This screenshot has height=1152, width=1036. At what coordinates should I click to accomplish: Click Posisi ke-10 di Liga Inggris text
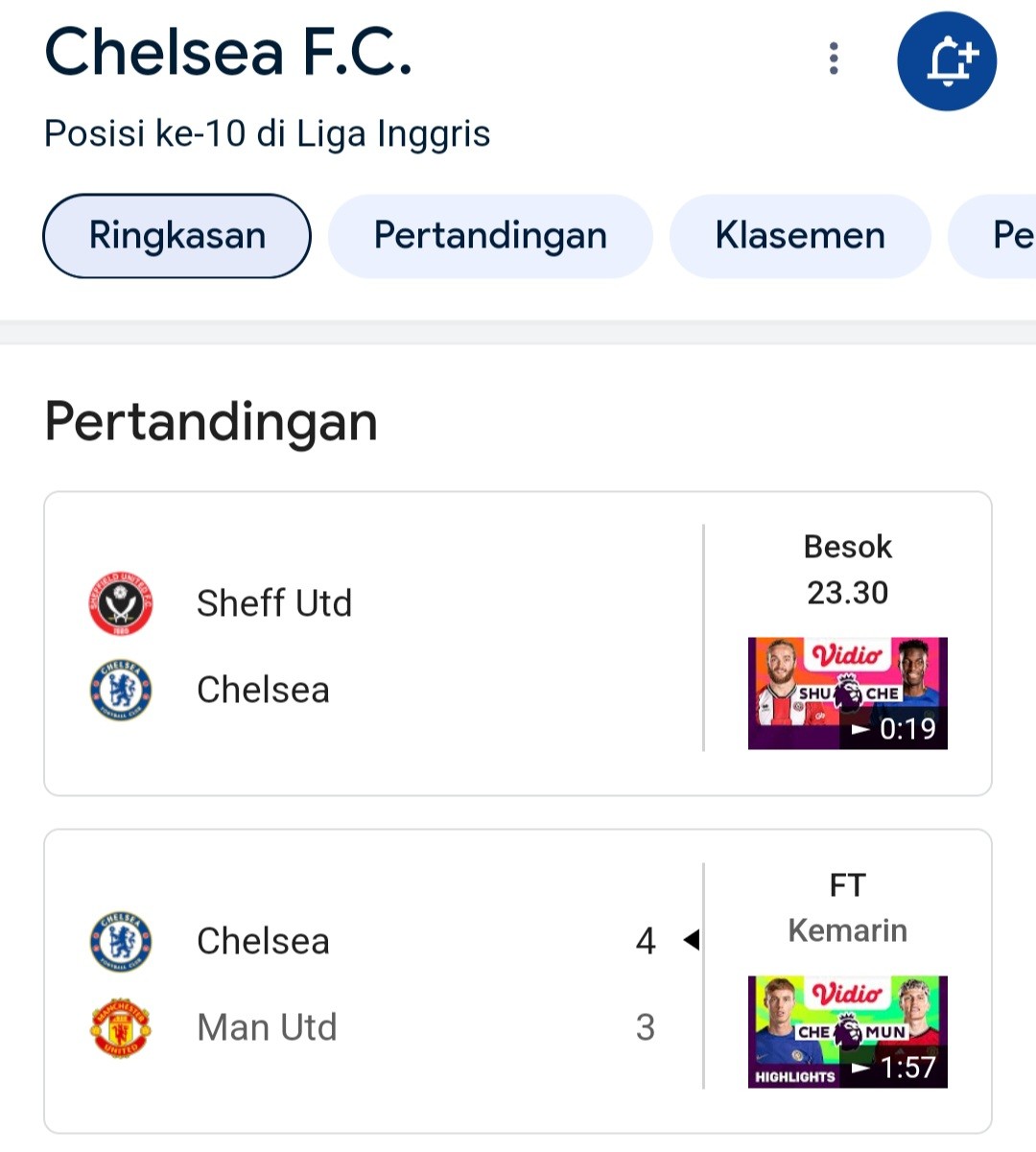pos(267,133)
